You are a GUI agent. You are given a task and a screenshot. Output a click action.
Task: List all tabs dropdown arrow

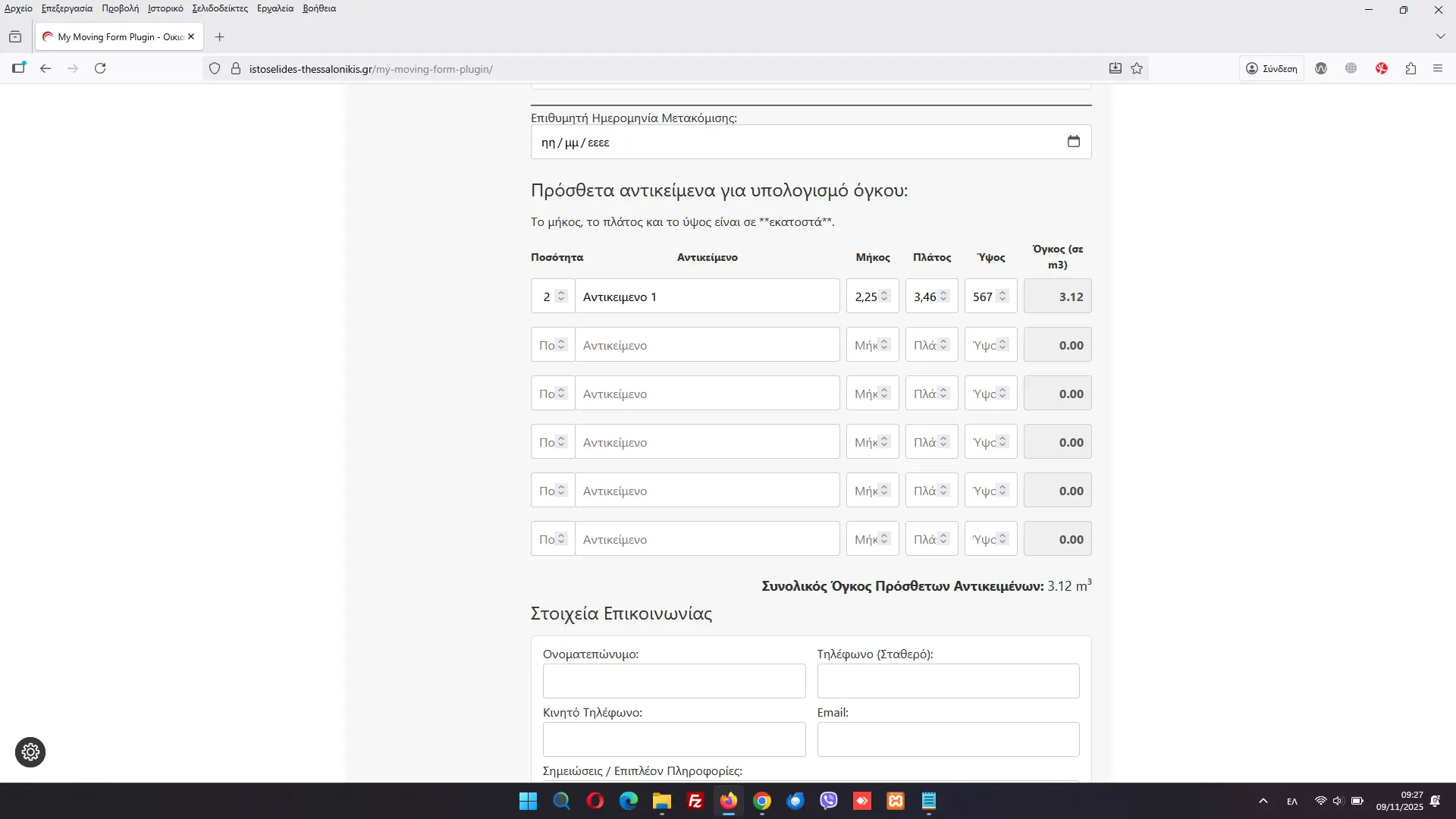(1440, 36)
